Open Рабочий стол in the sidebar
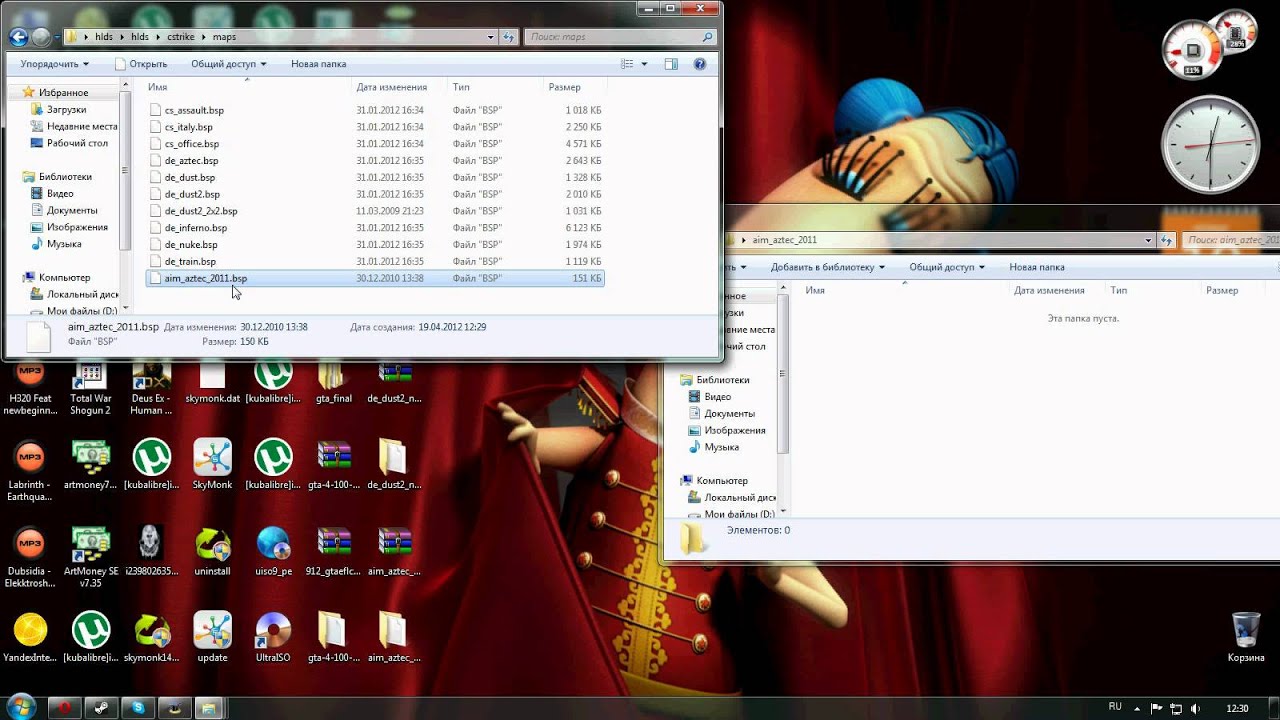This screenshot has height=720, width=1280. click(77, 143)
